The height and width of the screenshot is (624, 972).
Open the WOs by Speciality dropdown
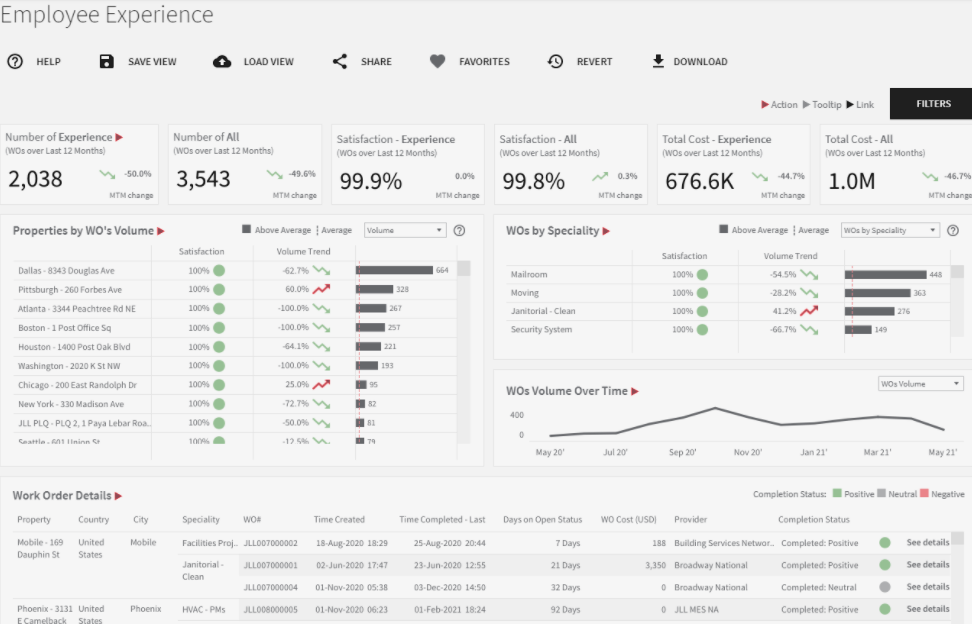(890, 230)
